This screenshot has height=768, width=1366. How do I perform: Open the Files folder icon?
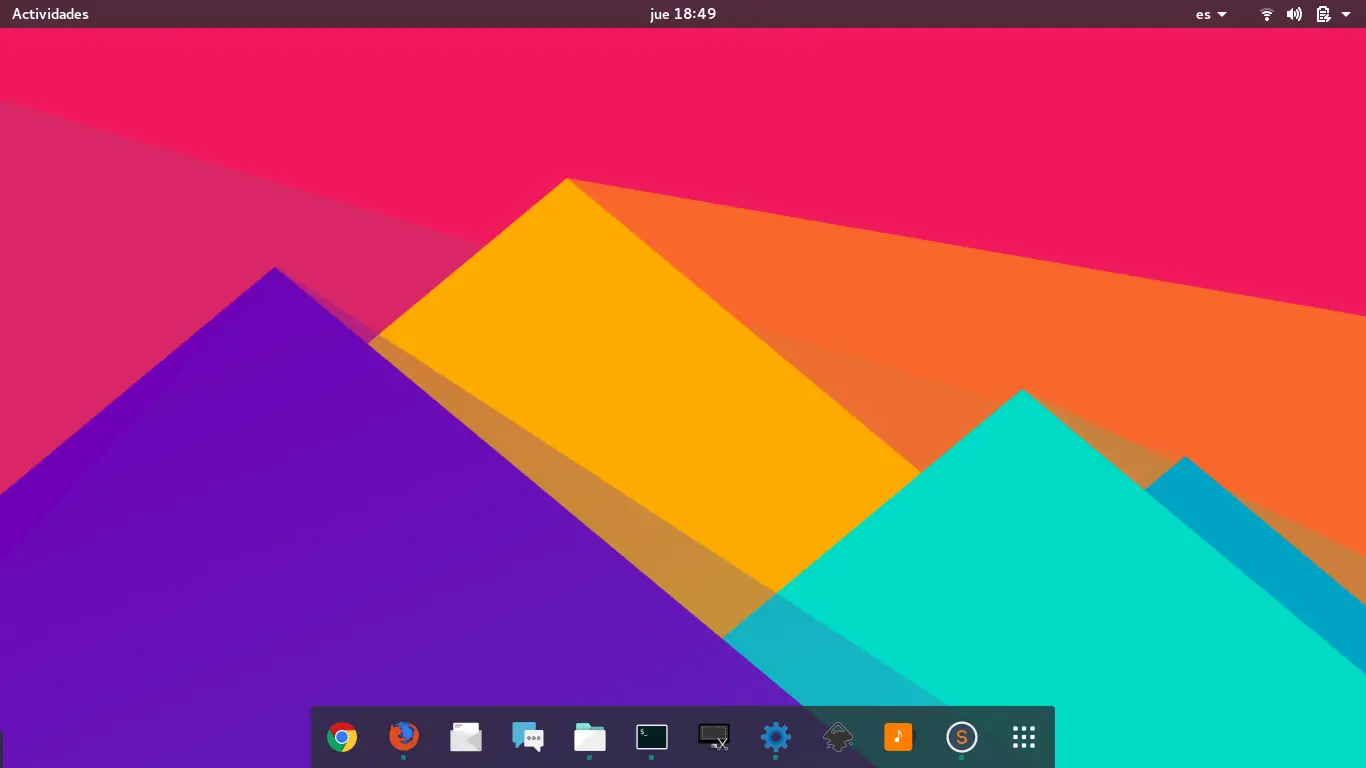coord(590,737)
